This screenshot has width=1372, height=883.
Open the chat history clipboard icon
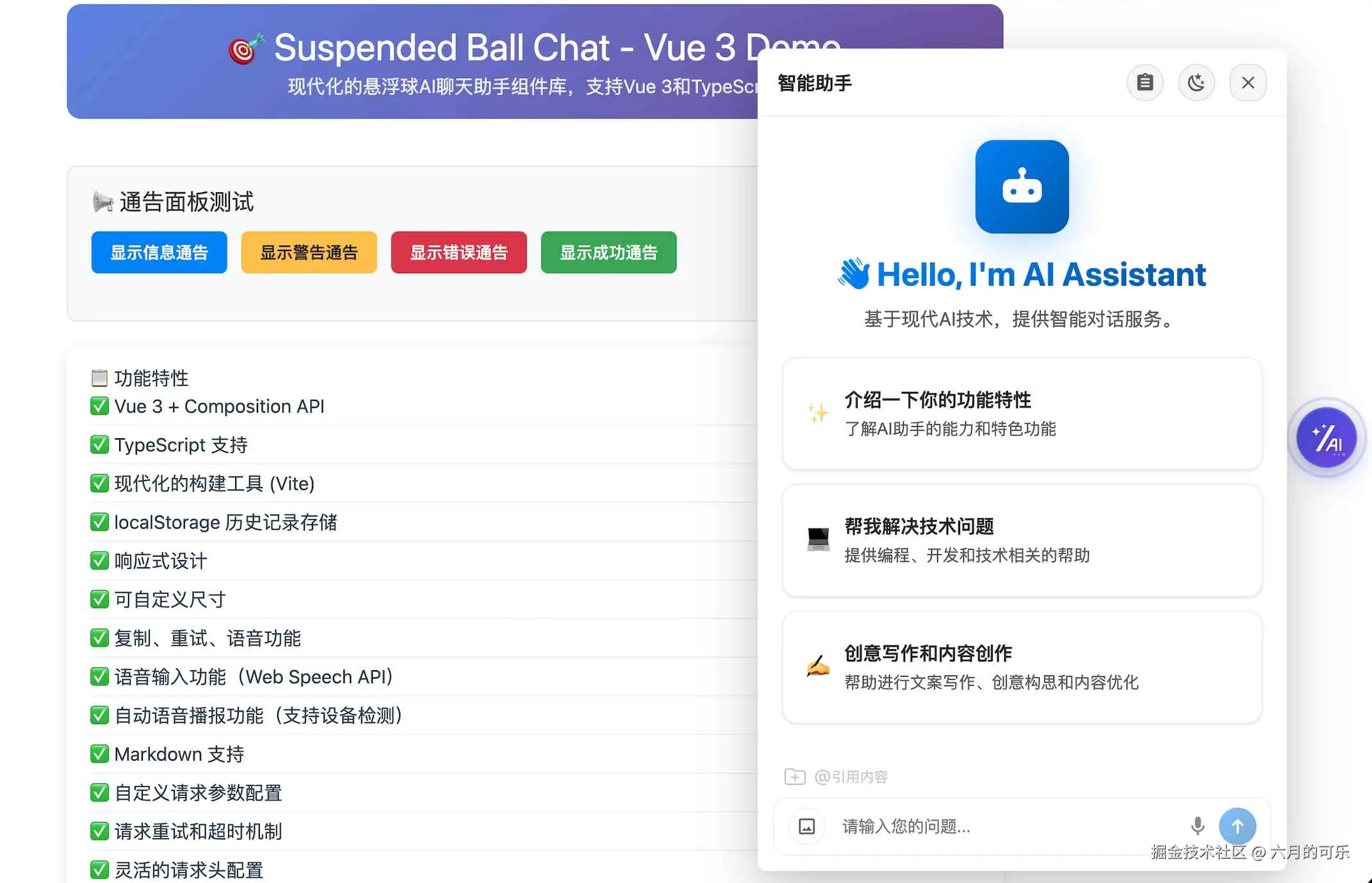pyautogui.click(x=1145, y=82)
